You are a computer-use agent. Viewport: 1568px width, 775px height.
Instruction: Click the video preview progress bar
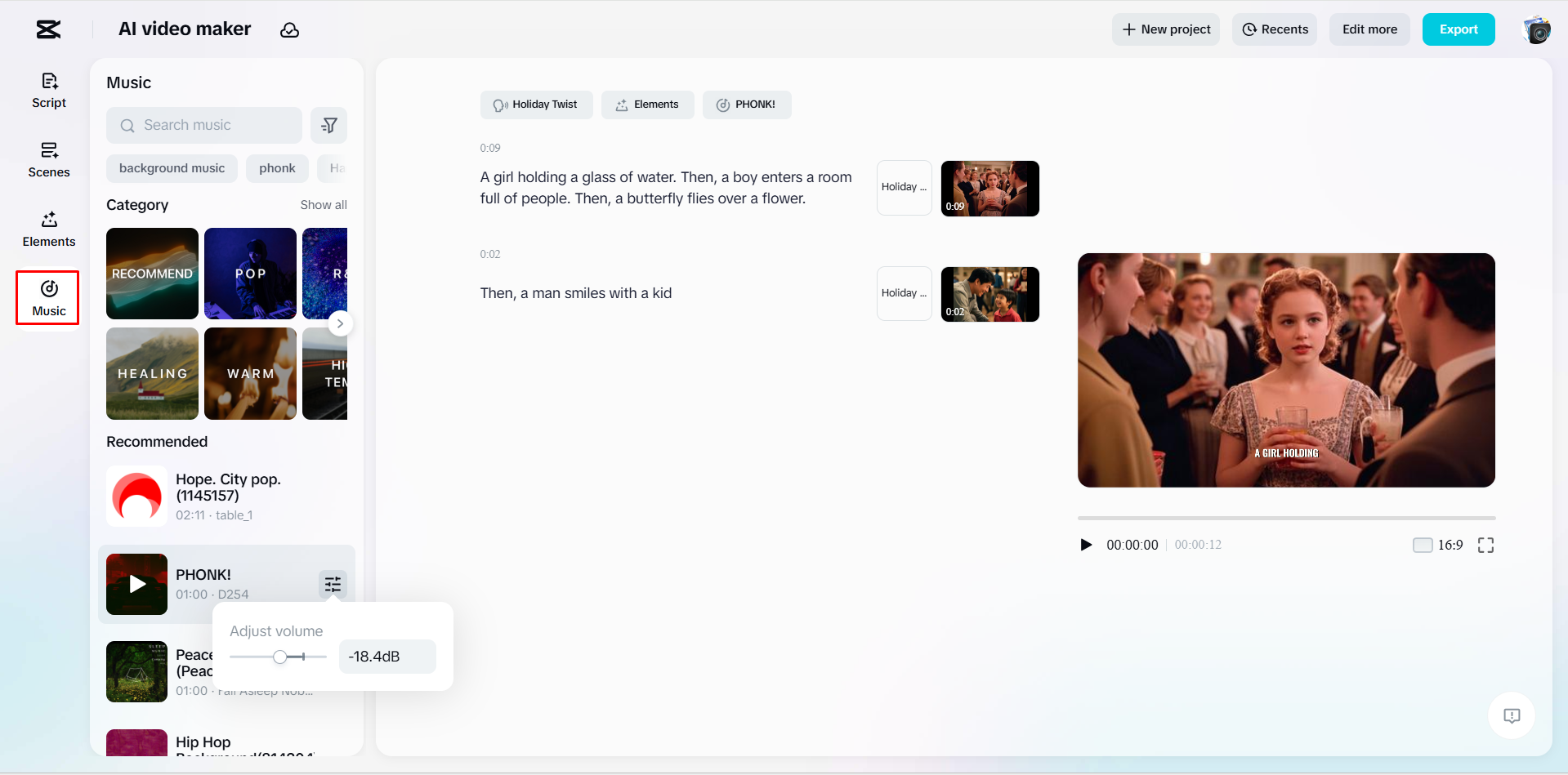click(x=1286, y=518)
